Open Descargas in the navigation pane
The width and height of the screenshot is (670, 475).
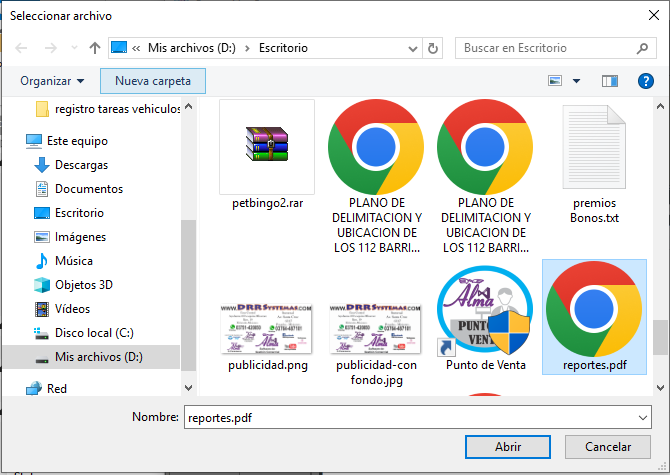tap(81, 165)
